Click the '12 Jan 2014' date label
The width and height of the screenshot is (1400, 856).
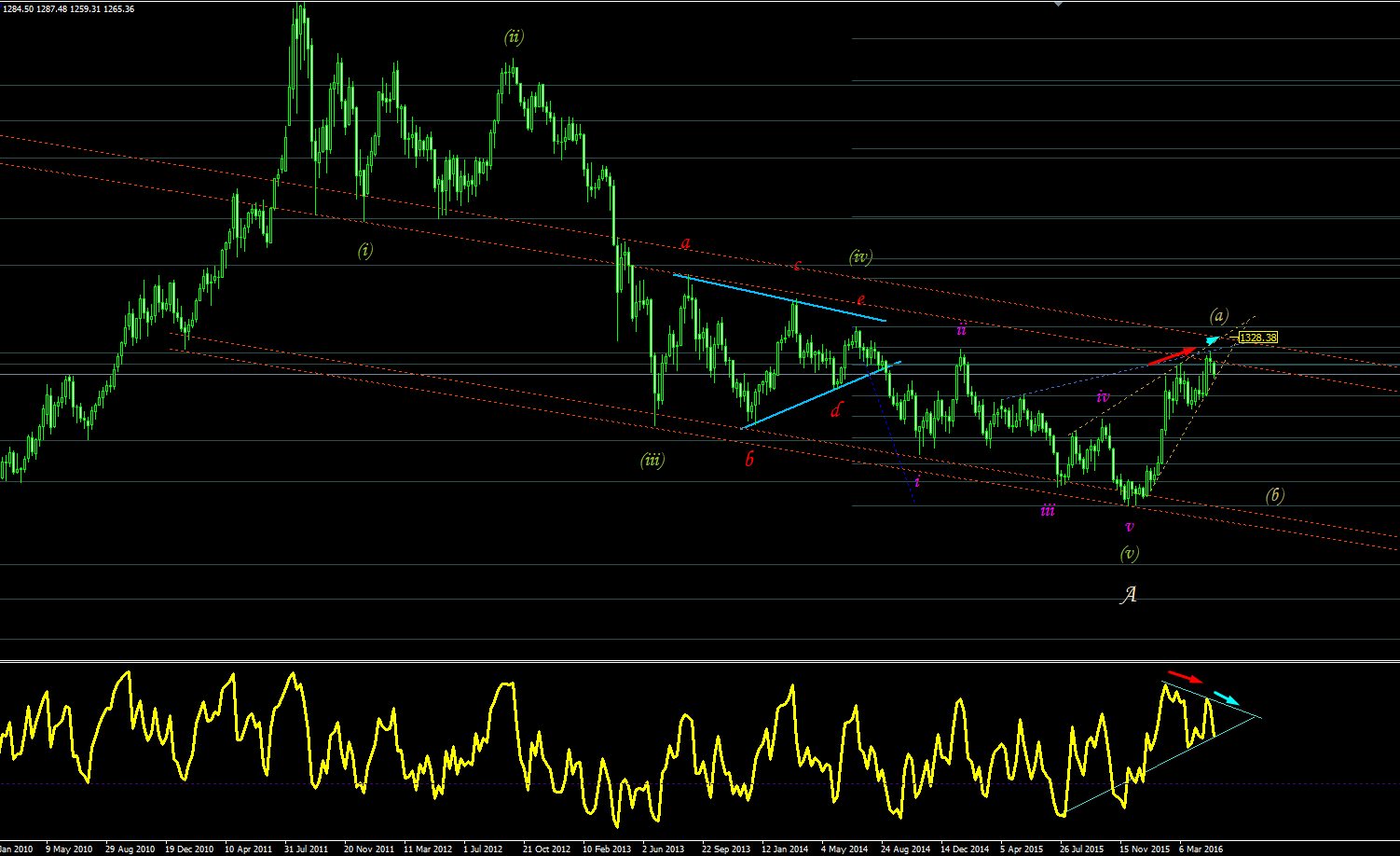click(785, 849)
